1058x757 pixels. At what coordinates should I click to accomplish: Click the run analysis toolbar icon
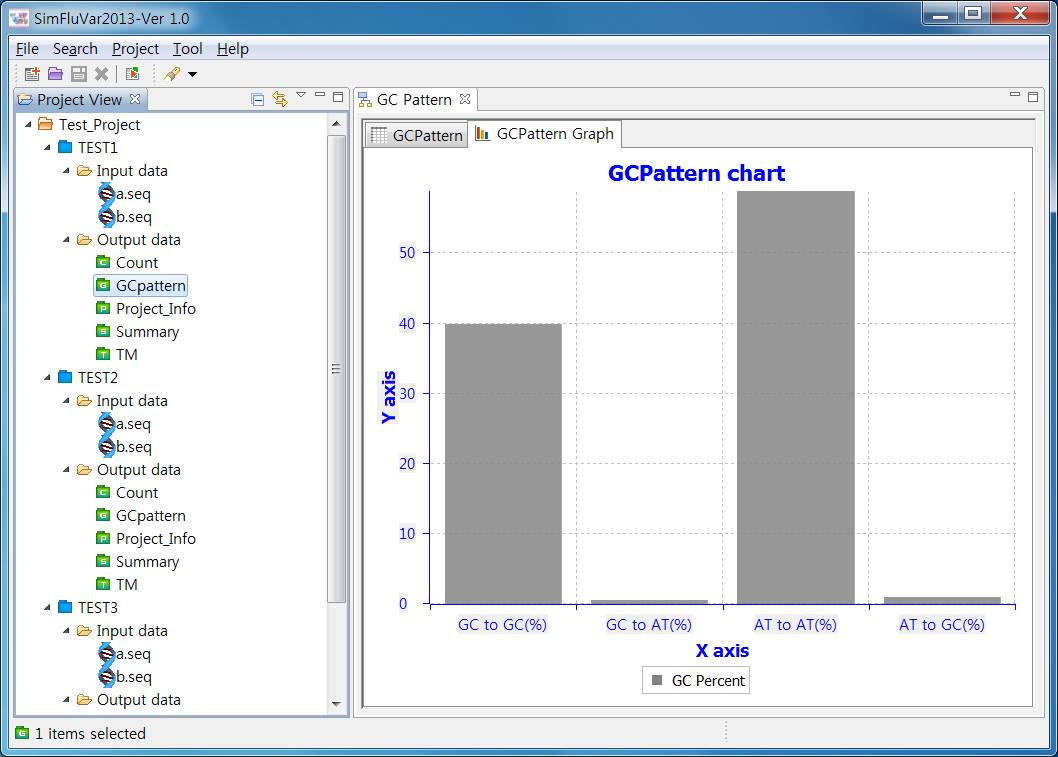133,74
